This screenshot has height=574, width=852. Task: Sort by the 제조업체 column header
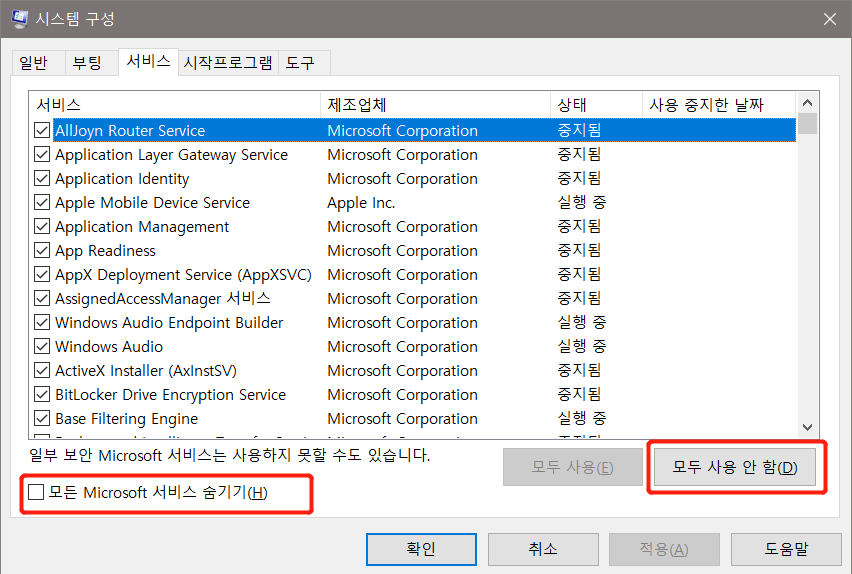click(435, 104)
